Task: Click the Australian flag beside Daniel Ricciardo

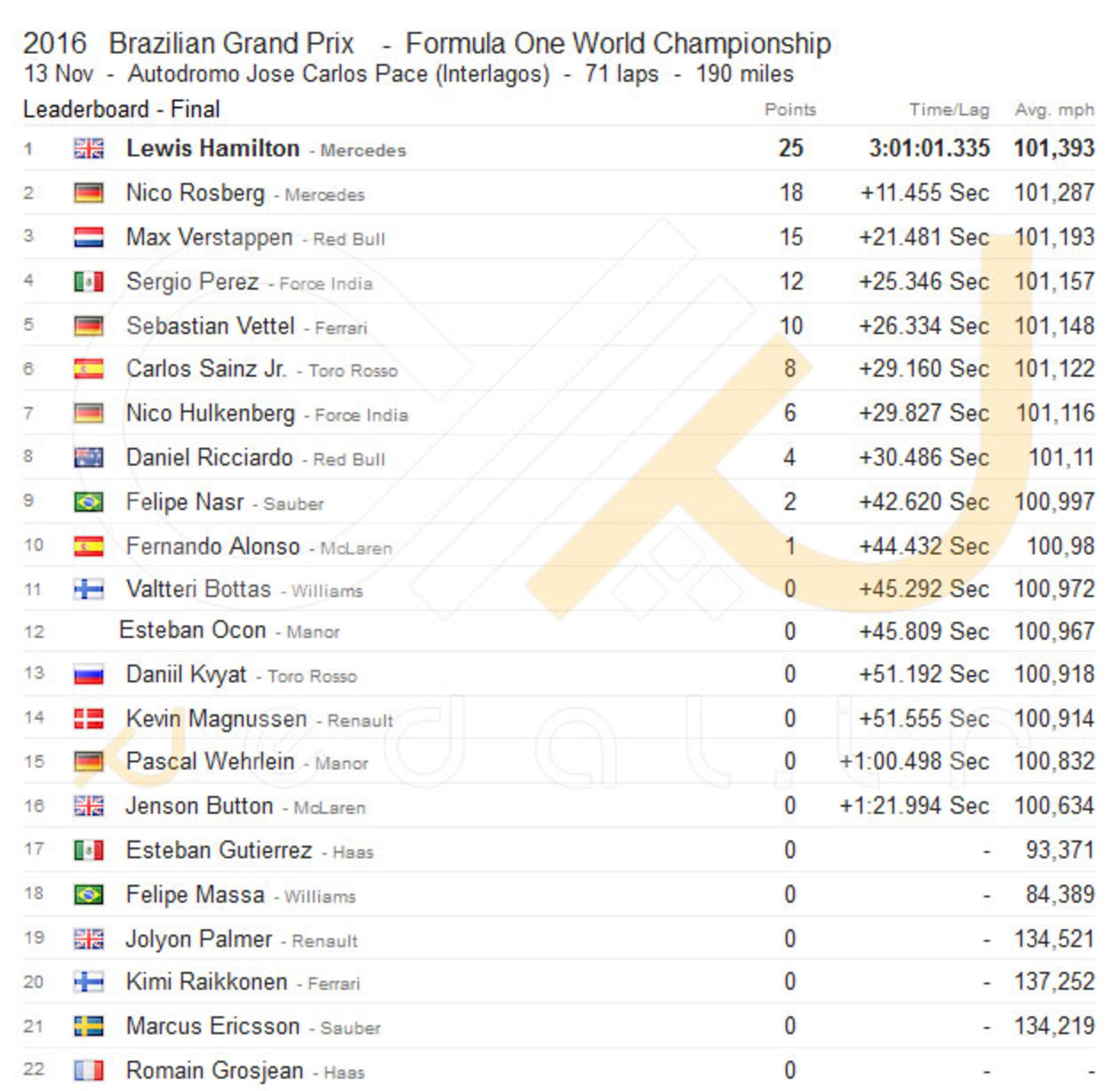Action: tap(89, 458)
